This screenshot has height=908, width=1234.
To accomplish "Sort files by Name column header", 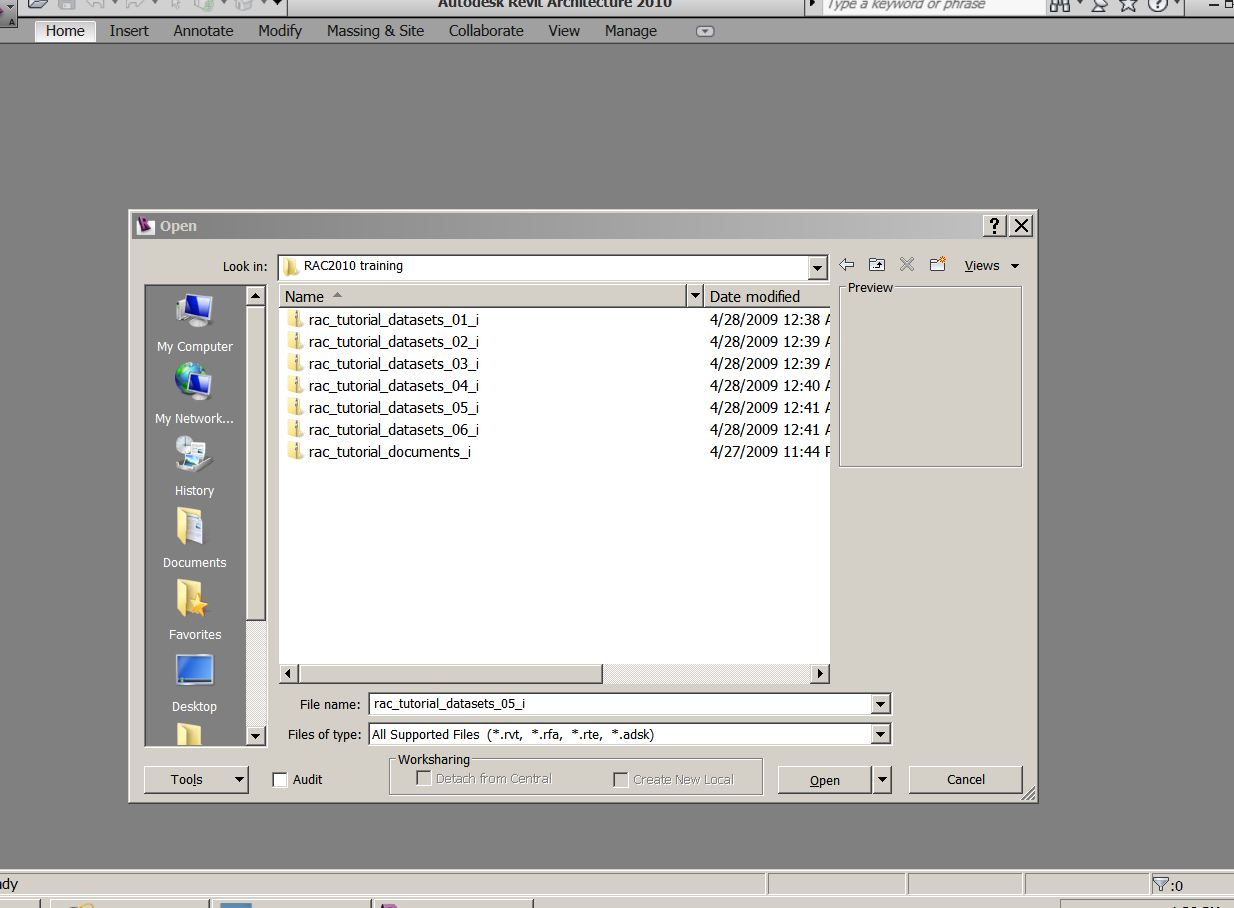I will (483, 296).
